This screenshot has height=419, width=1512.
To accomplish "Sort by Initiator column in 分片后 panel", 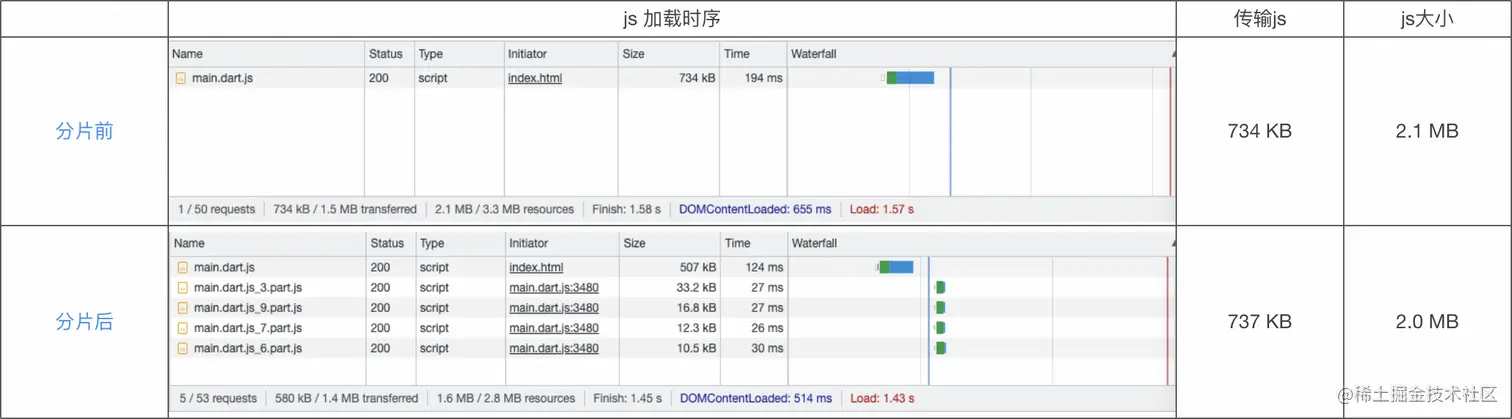I will click(x=529, y=243).
